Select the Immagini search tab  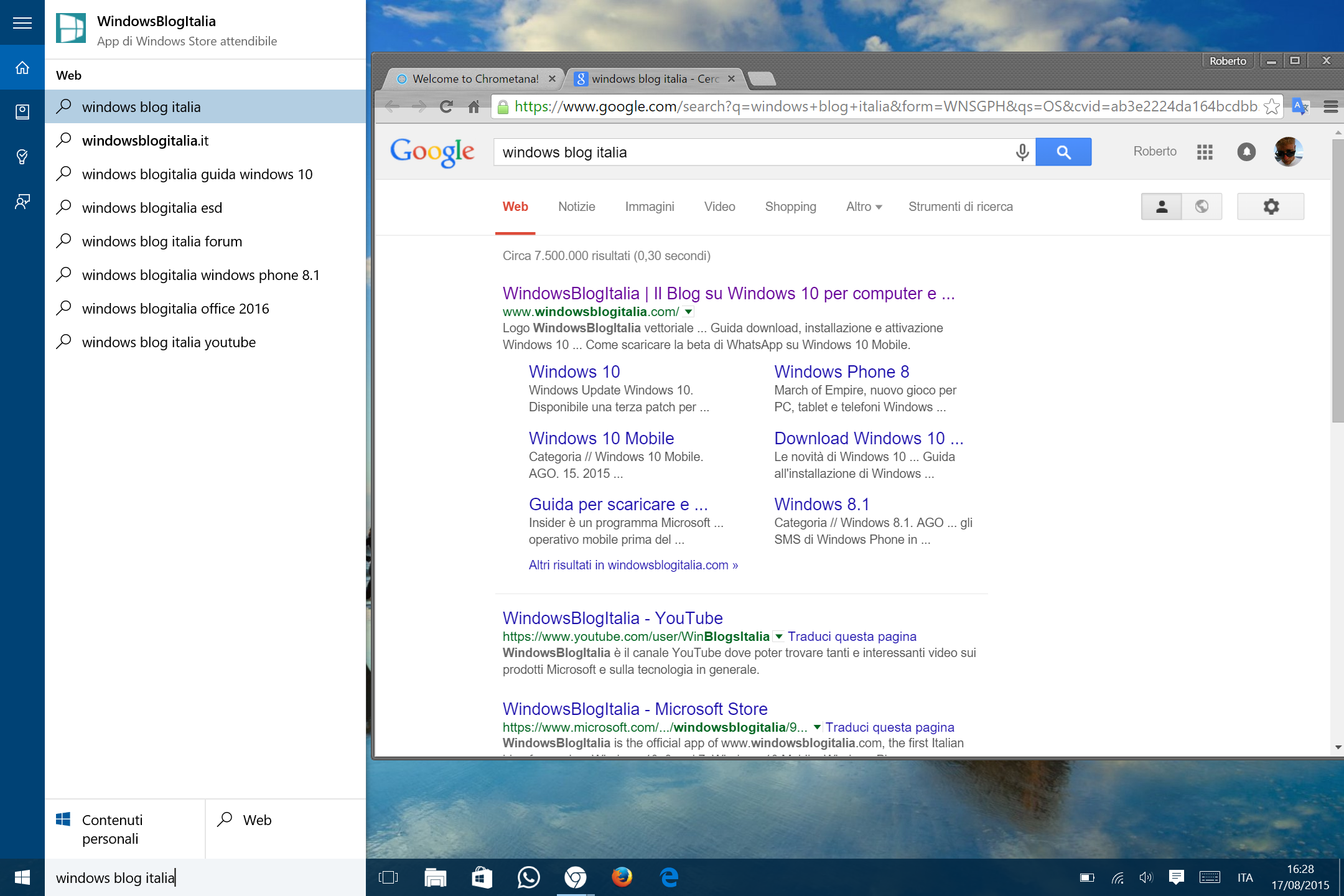pos(650,207)
